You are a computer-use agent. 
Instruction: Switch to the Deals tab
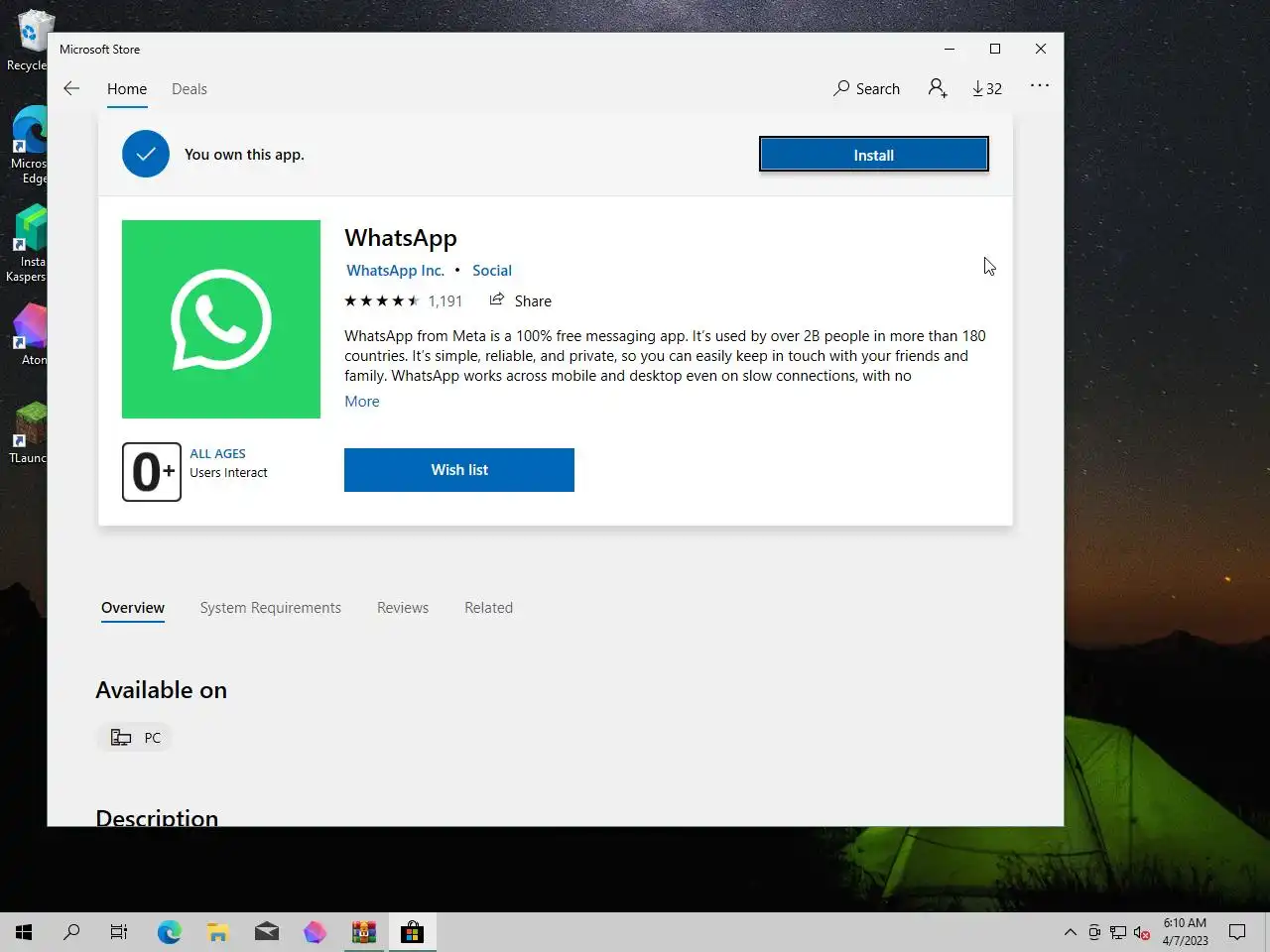click(190, 89)
